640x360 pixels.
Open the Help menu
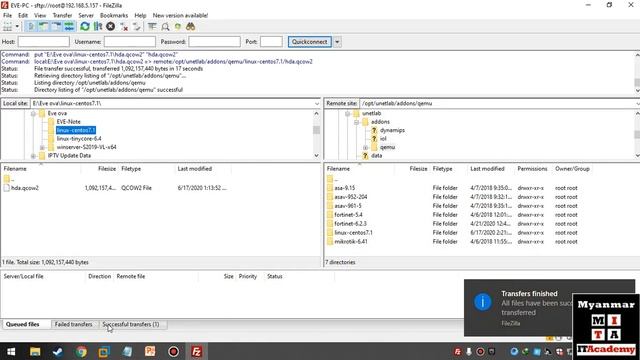pos(140,15)
